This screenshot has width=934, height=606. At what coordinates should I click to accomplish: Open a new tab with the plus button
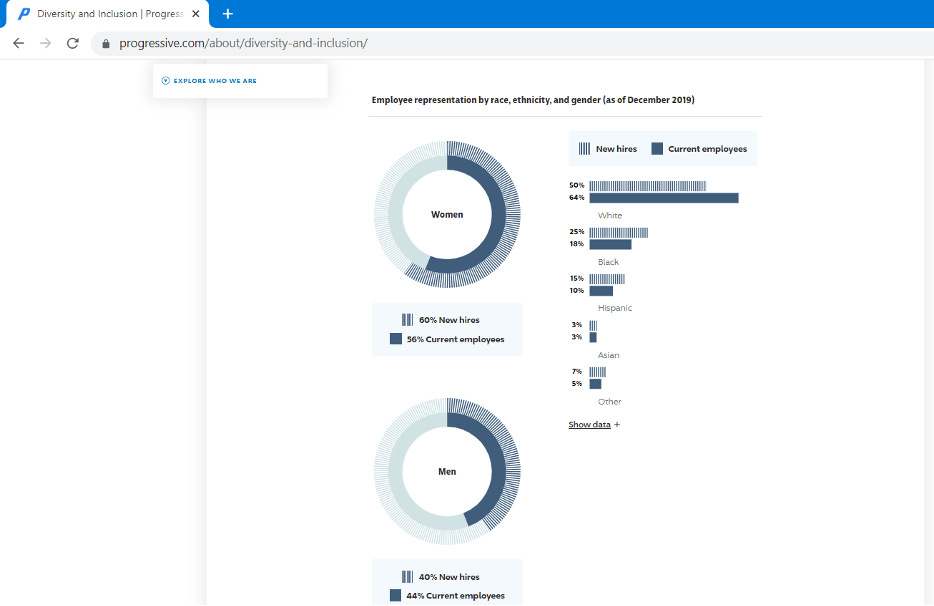[x=228, y=14]
